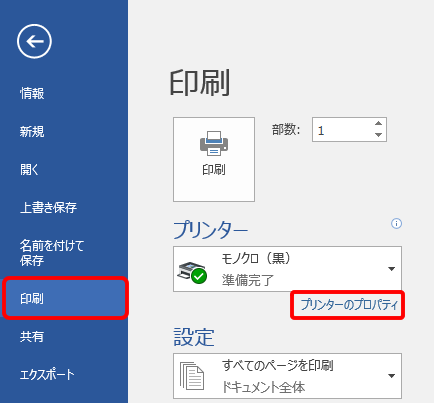This screenshot has width=434, height=403.
Task: Select 上書き保存 in the sidebar
Action: 48,207
